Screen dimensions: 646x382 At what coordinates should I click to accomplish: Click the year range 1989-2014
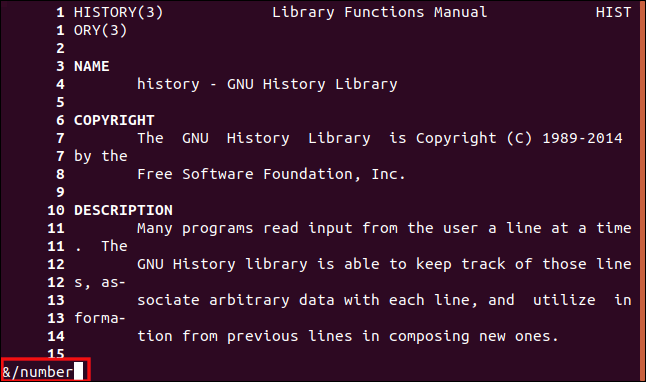point(582,138)
